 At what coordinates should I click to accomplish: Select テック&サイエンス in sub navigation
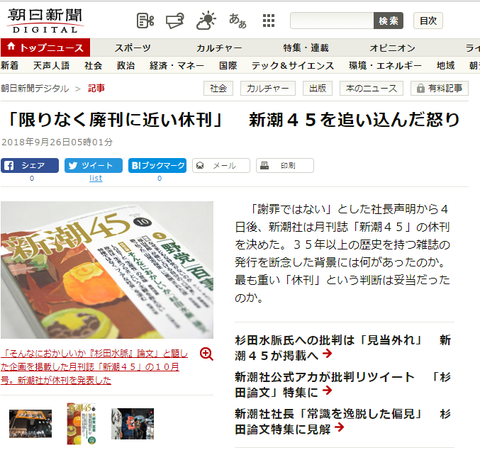(x=293, y=65)
